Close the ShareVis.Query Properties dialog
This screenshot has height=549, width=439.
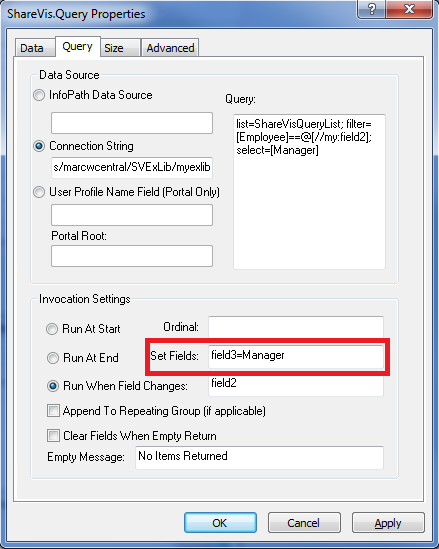tap(409, 8)
